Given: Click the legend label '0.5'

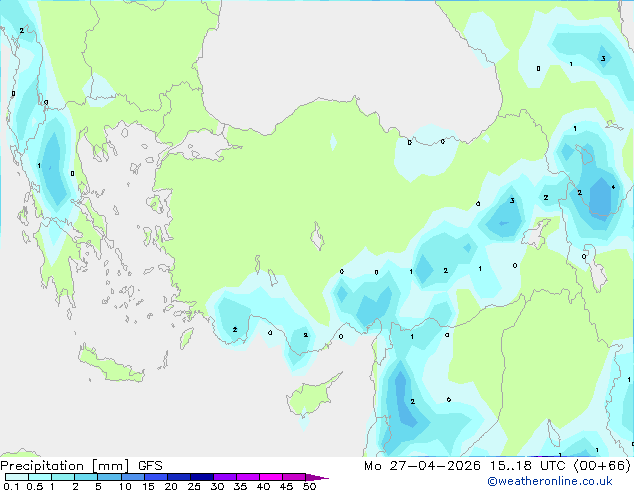Looking at the screenshot, I should 34,486.
